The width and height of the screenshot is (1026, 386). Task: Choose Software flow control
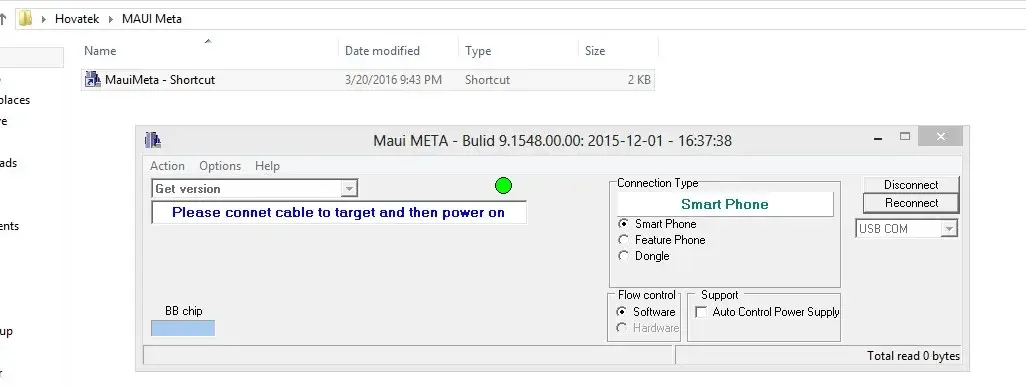pos(622,311)
